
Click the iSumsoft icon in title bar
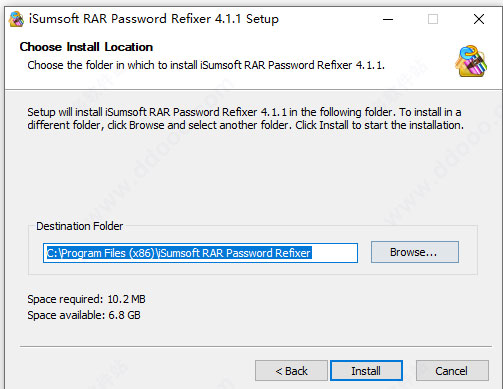coord(16,19)
